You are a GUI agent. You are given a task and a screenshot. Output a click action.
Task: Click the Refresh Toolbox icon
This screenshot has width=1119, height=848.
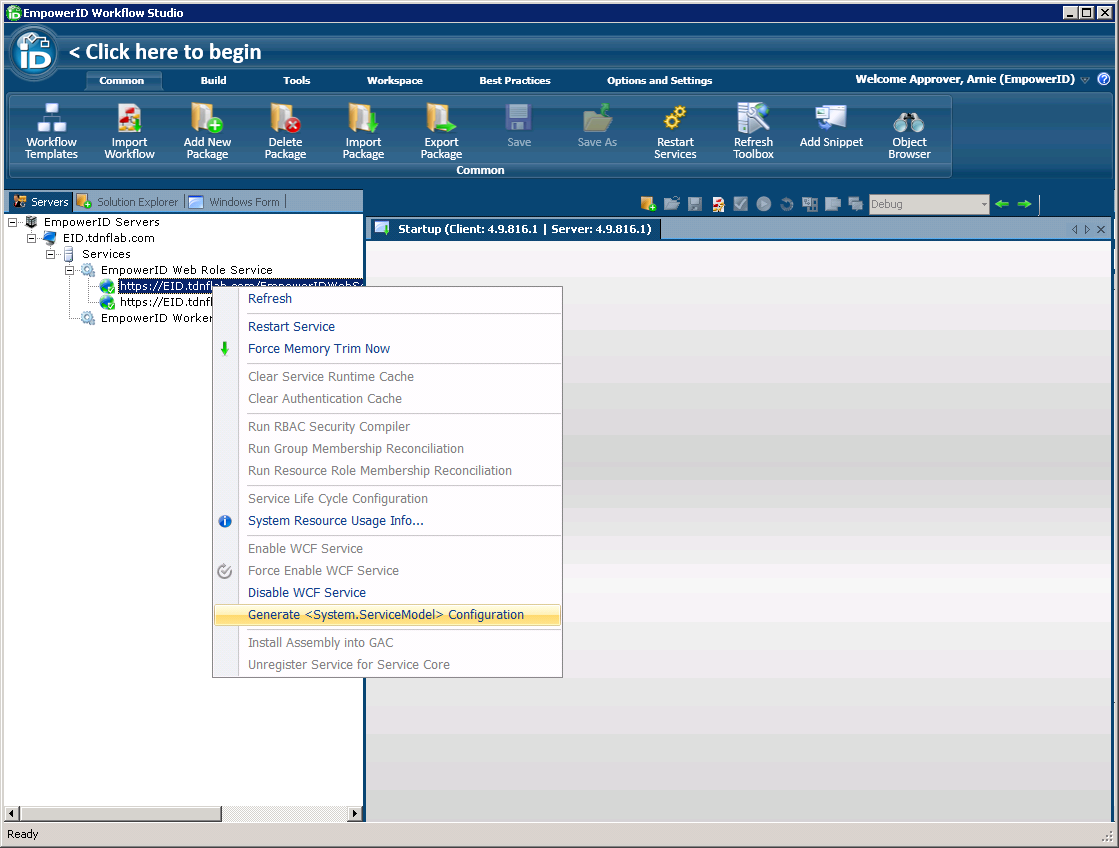point(753,118)
